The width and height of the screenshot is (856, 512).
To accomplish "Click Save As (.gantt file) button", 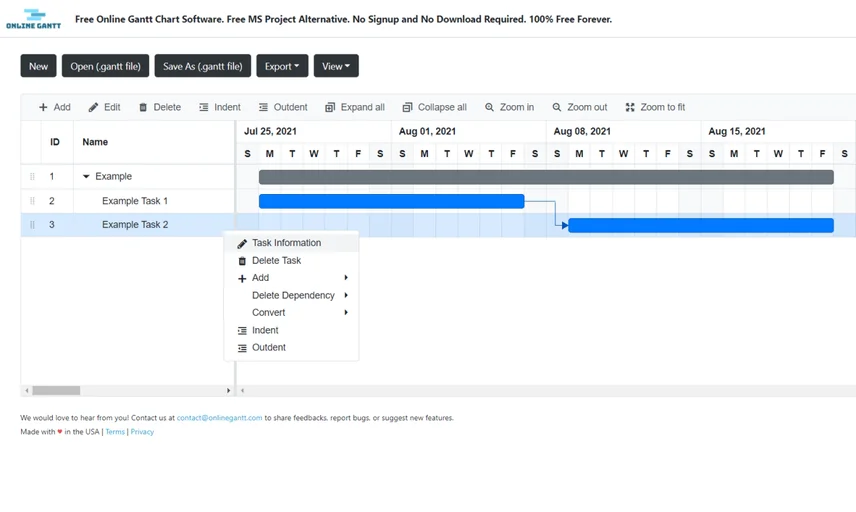I will 203,66.
